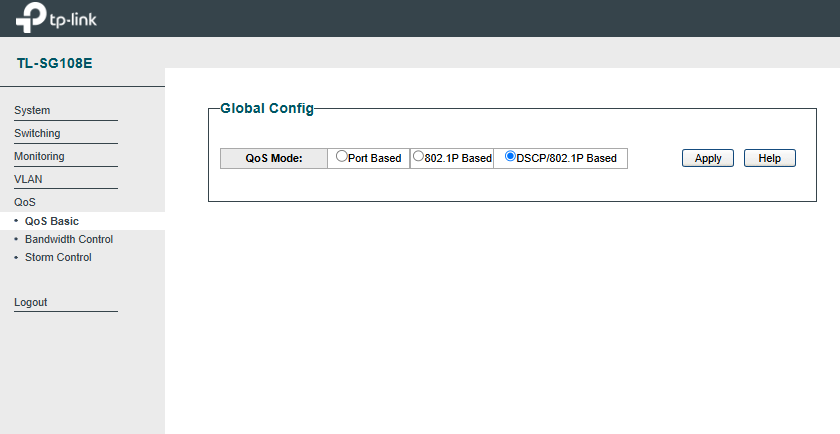Select the 802.1P Based QoS mode
The width and height of the screenshot is (840, 434).
[418, 156]
